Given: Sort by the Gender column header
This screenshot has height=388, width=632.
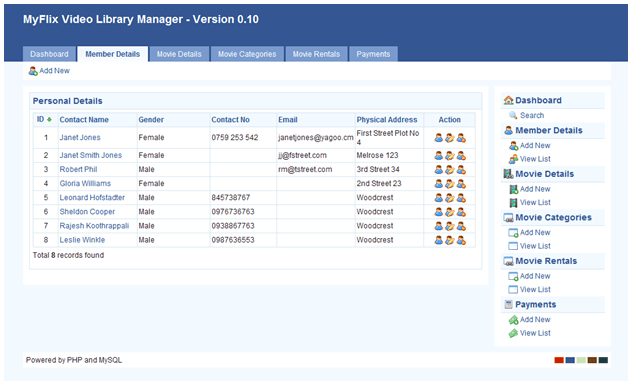Looking at the screenshot, I should pyautogui.click(x=151, y=120).
